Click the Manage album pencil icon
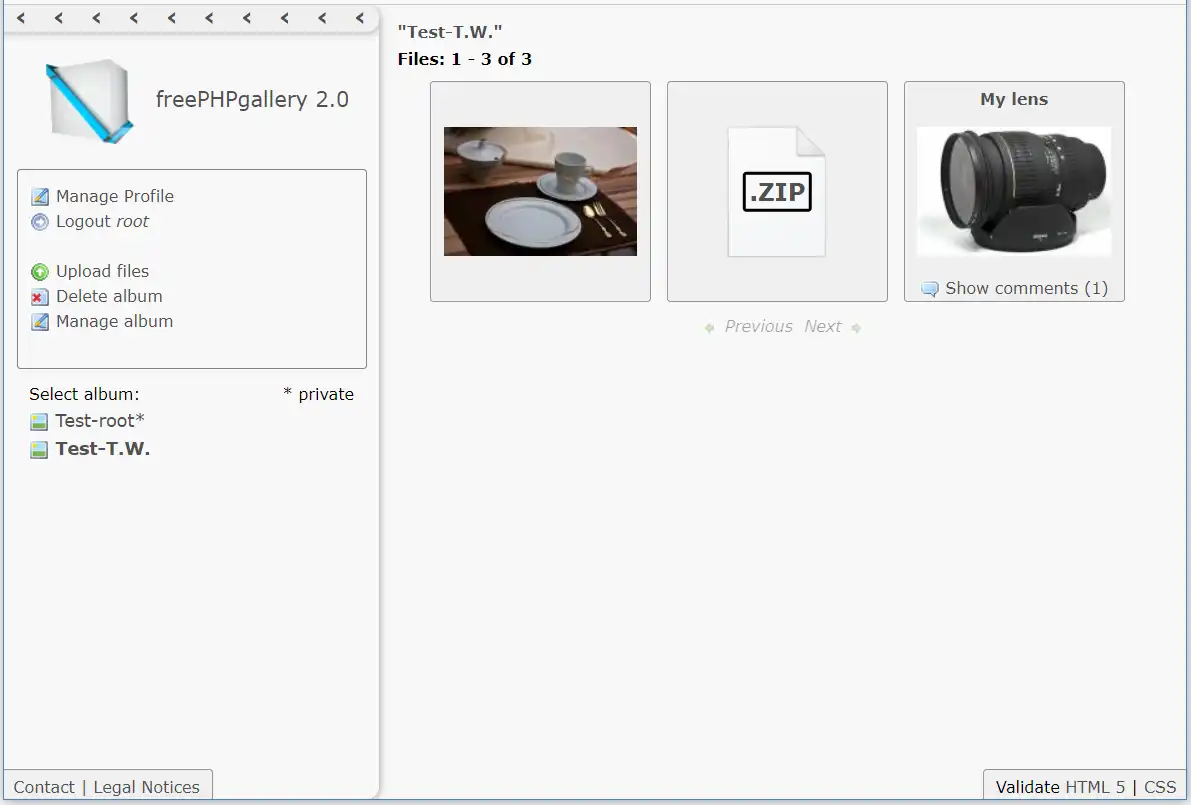1191x805 pixels. pos(39,322)
